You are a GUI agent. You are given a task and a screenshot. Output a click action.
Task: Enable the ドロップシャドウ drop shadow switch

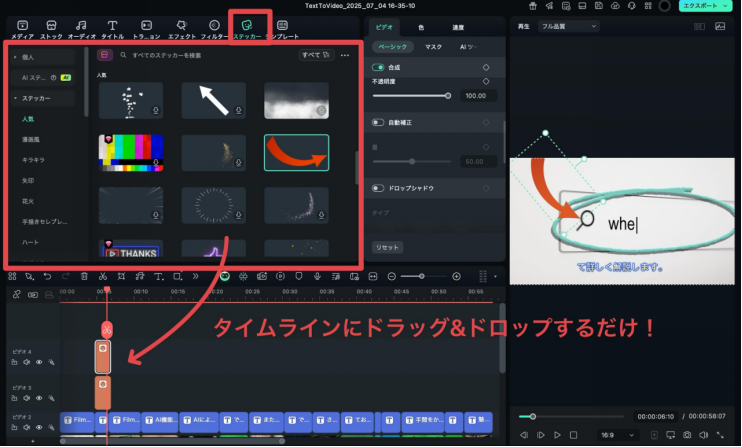coord(378,188)
